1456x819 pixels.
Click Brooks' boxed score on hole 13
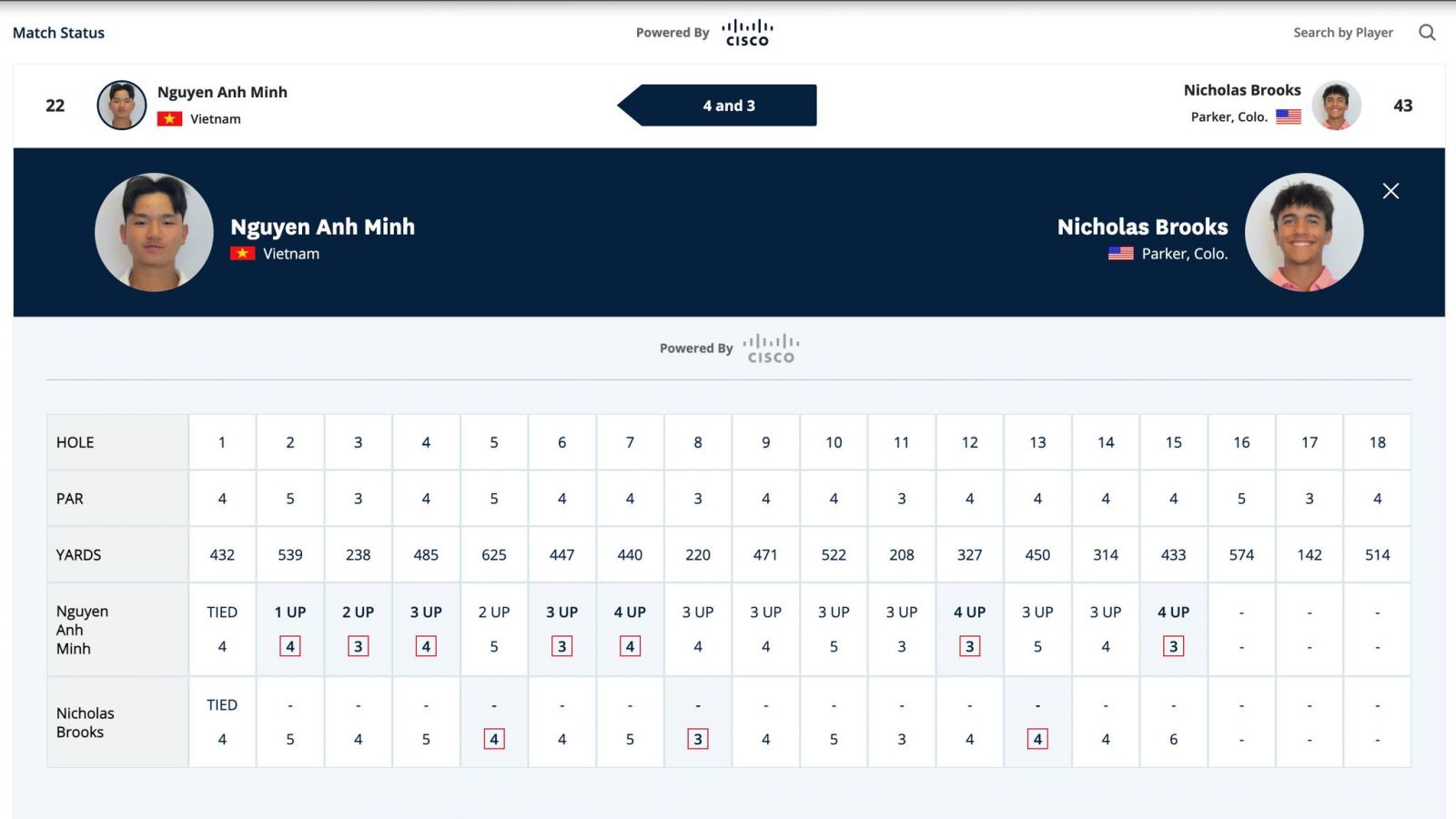pos(1037,739)
